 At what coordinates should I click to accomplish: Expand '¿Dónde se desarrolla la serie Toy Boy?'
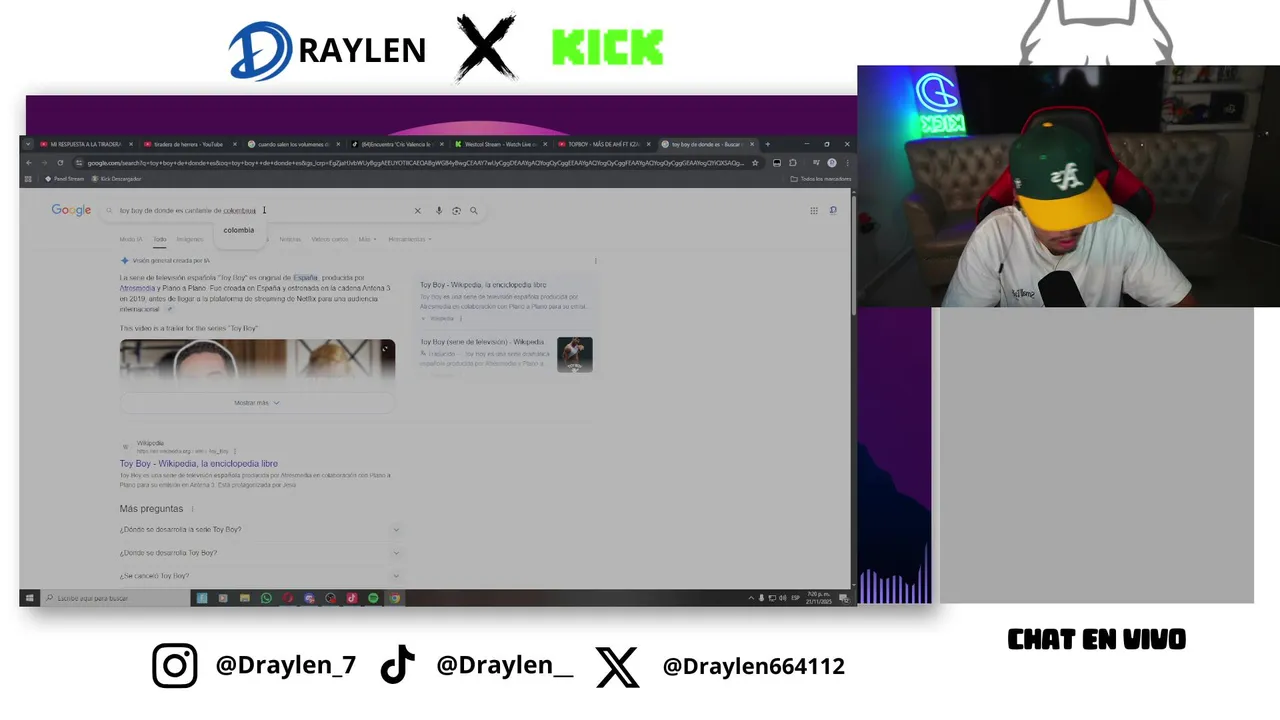259,529
